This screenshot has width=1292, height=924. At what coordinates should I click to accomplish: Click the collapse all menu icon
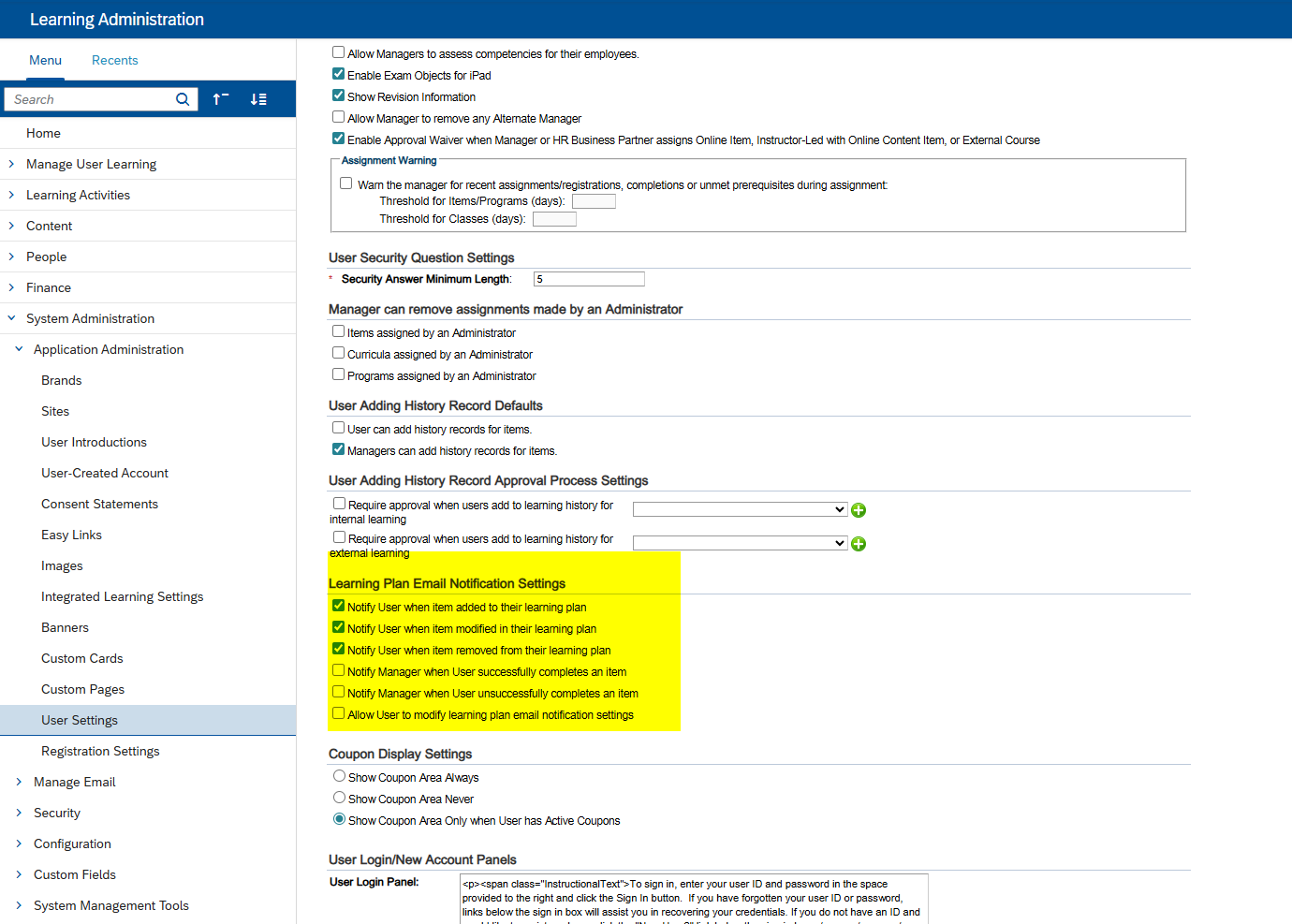pos(221,99)
